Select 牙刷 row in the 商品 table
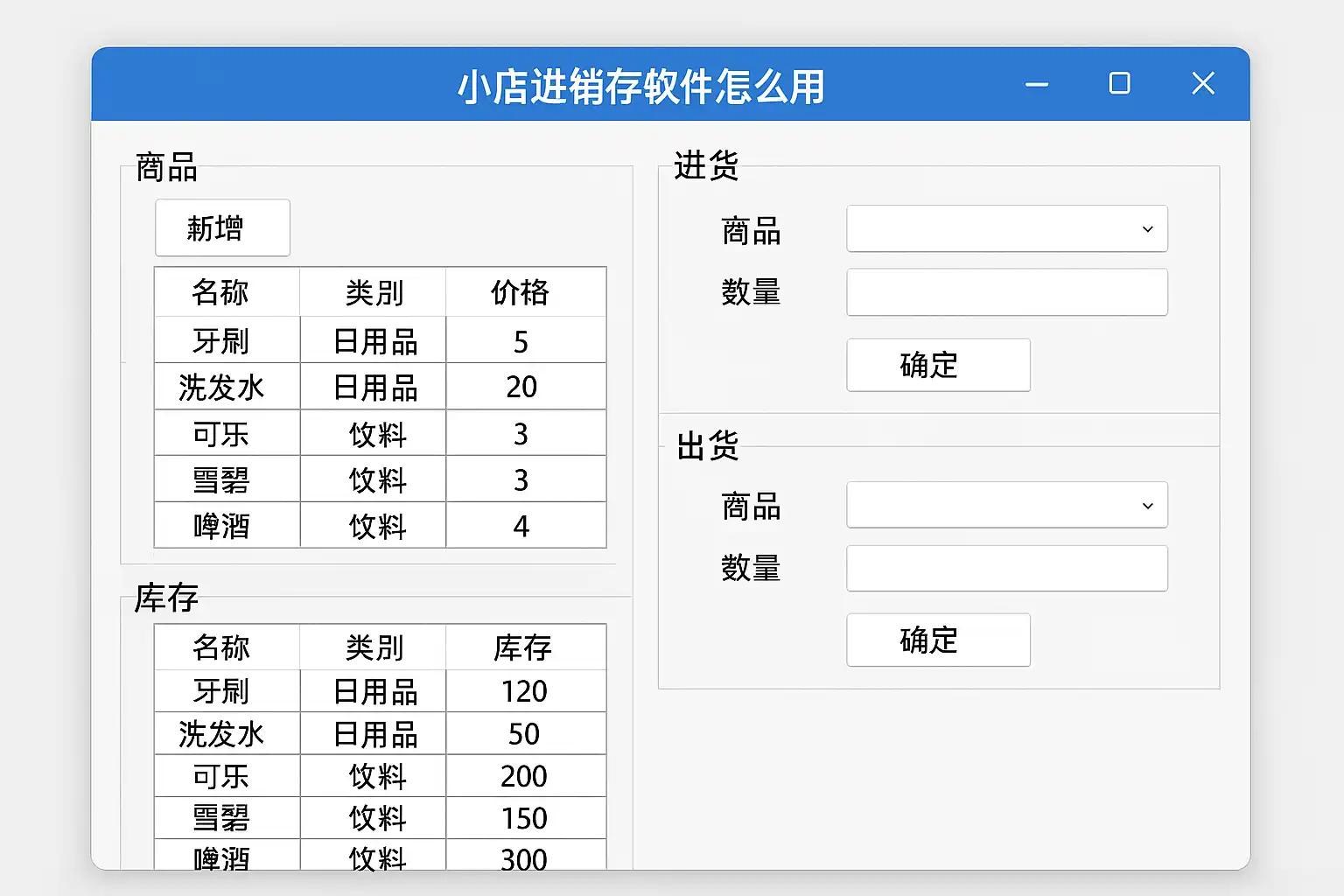1344x896 pixels. point(222,341)
